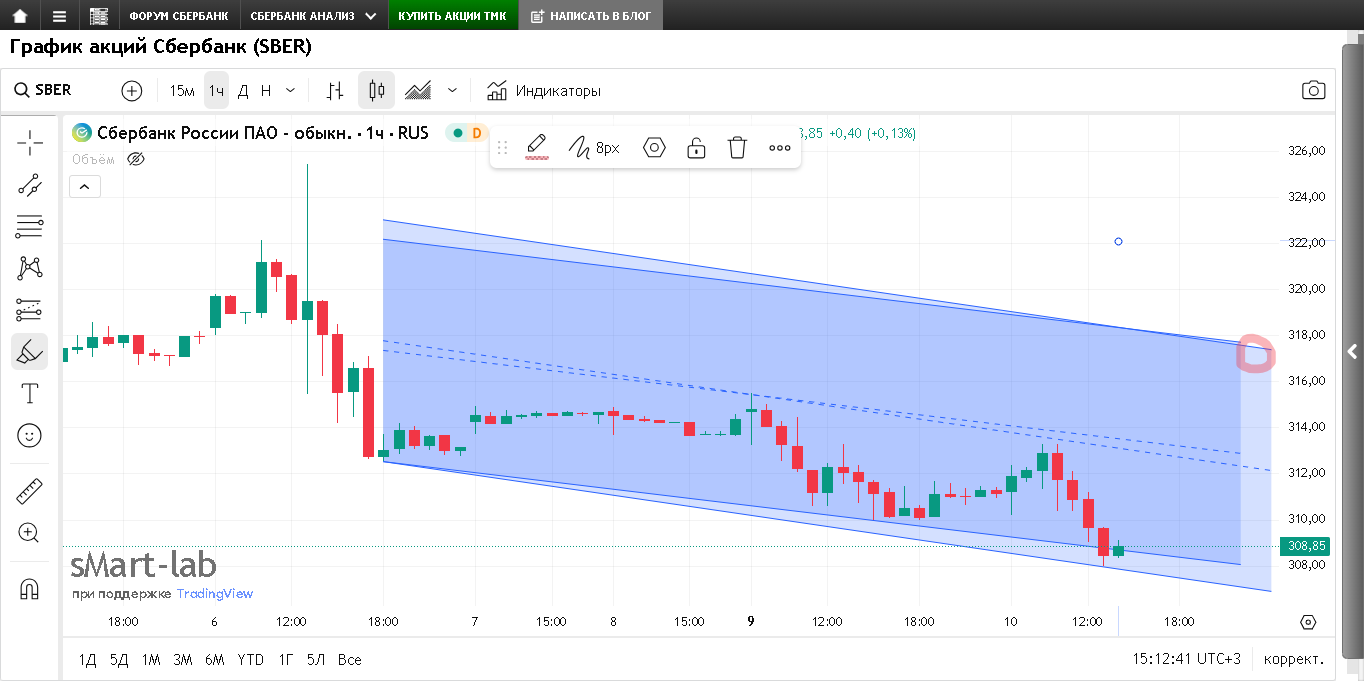
Task: Switch chart style to candles
Action: pyautogui.click(x=376, y=91)
